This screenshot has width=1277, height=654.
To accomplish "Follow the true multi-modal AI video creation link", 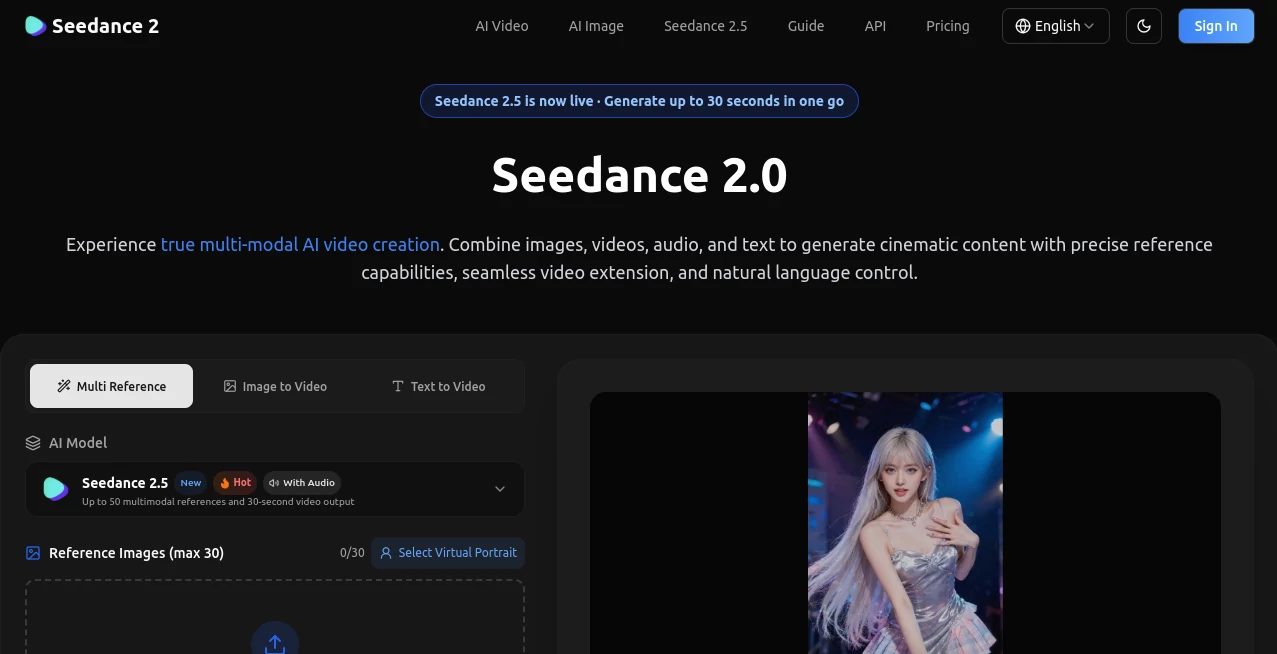I will [300, 244].
